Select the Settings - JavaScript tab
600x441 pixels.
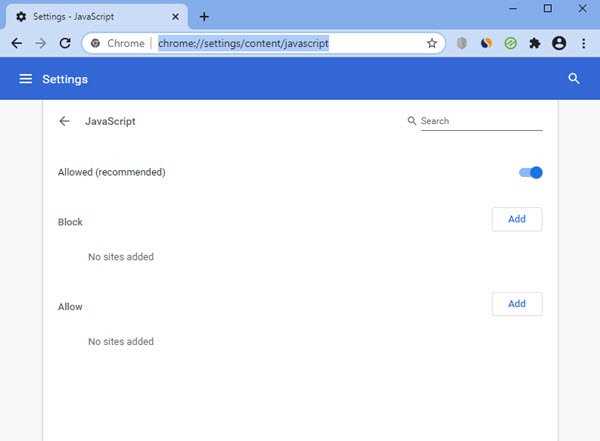[x=96, y=17]
